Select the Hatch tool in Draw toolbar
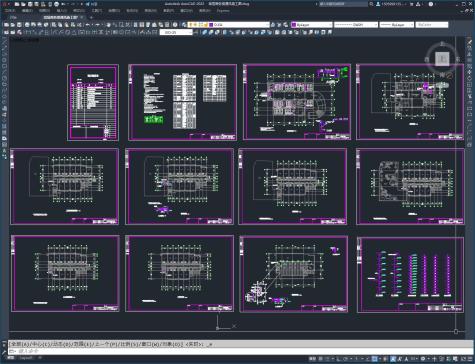Screen dimensions: 475x364 pyautogui.click(x=5, y=126)
